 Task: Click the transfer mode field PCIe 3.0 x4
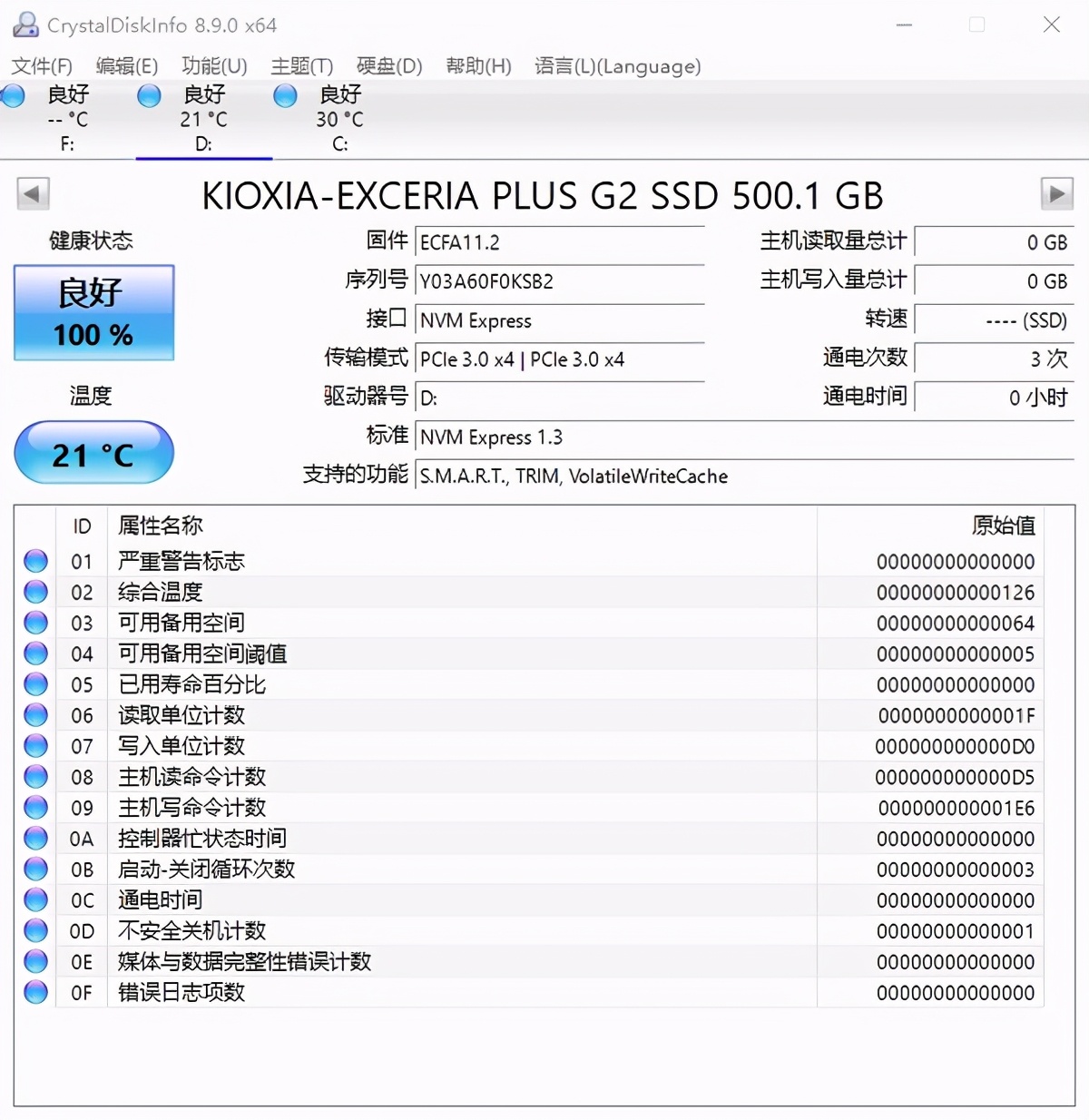click(x=560, y=359)
